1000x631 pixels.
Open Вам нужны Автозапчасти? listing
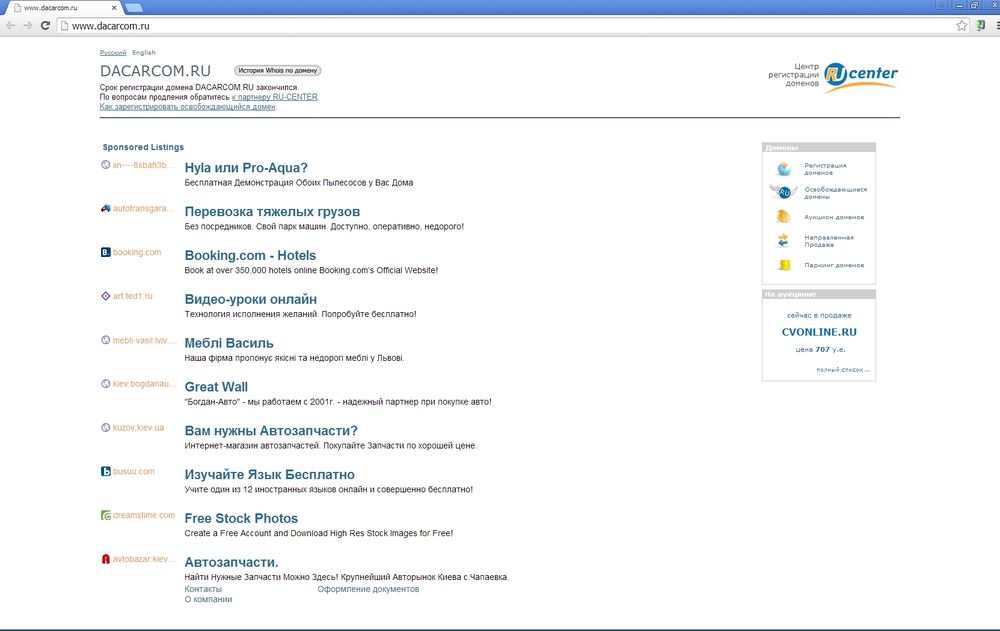click(x=271, y=431)
